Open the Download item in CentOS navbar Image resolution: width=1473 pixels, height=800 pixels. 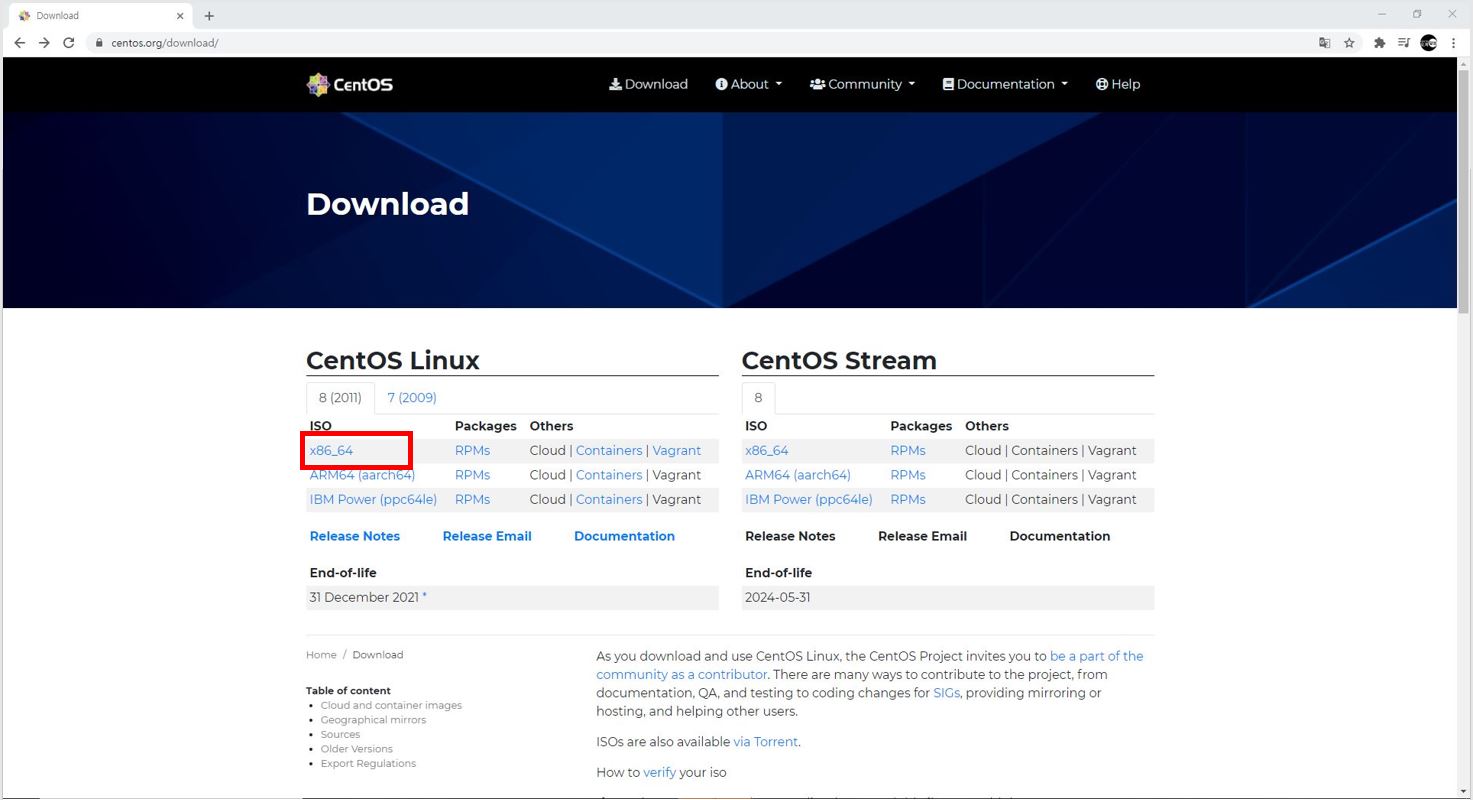coord(648,84)
